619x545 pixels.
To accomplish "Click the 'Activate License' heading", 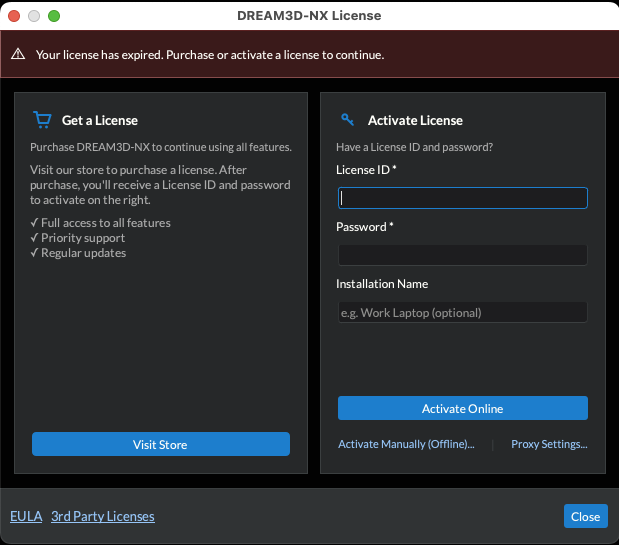I will (x=415, y=120).
